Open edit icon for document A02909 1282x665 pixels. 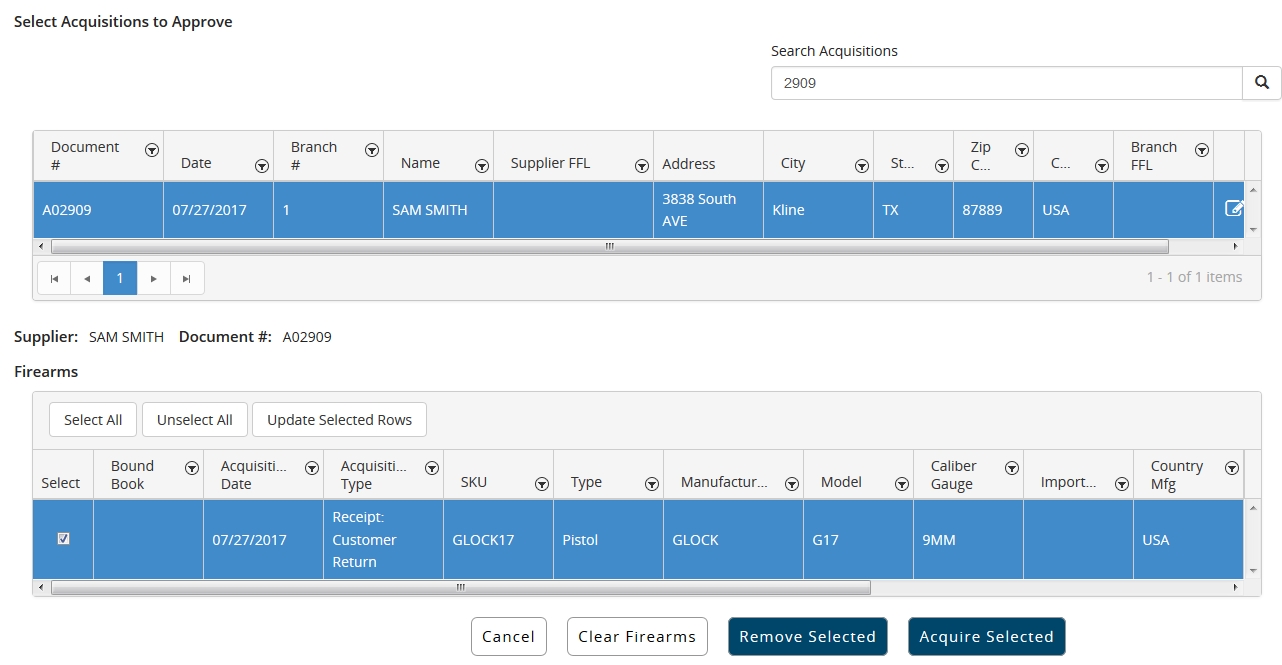(1234, 209)
